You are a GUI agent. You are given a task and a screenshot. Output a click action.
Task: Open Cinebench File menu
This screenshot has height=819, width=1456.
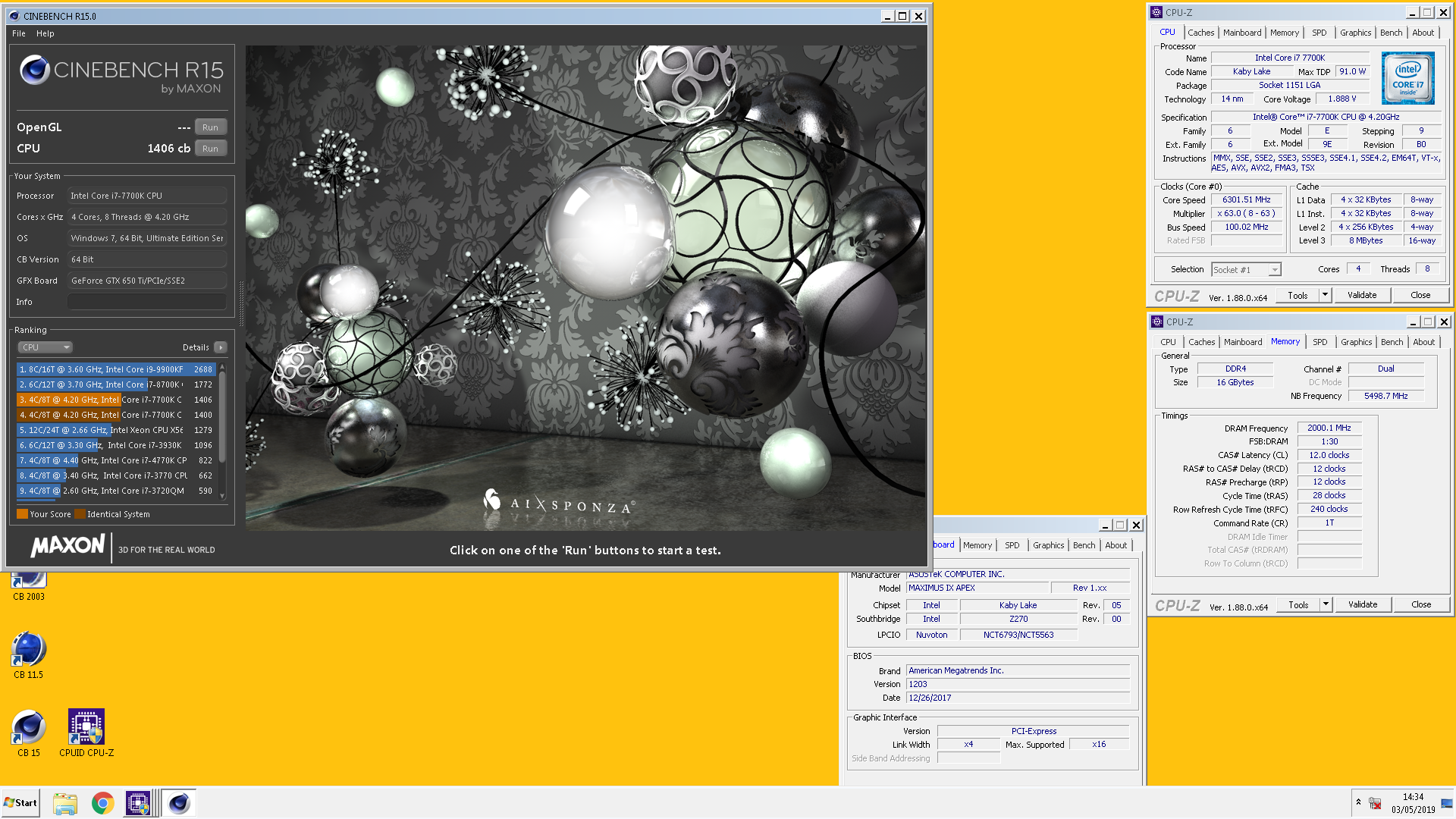(19, 33)
